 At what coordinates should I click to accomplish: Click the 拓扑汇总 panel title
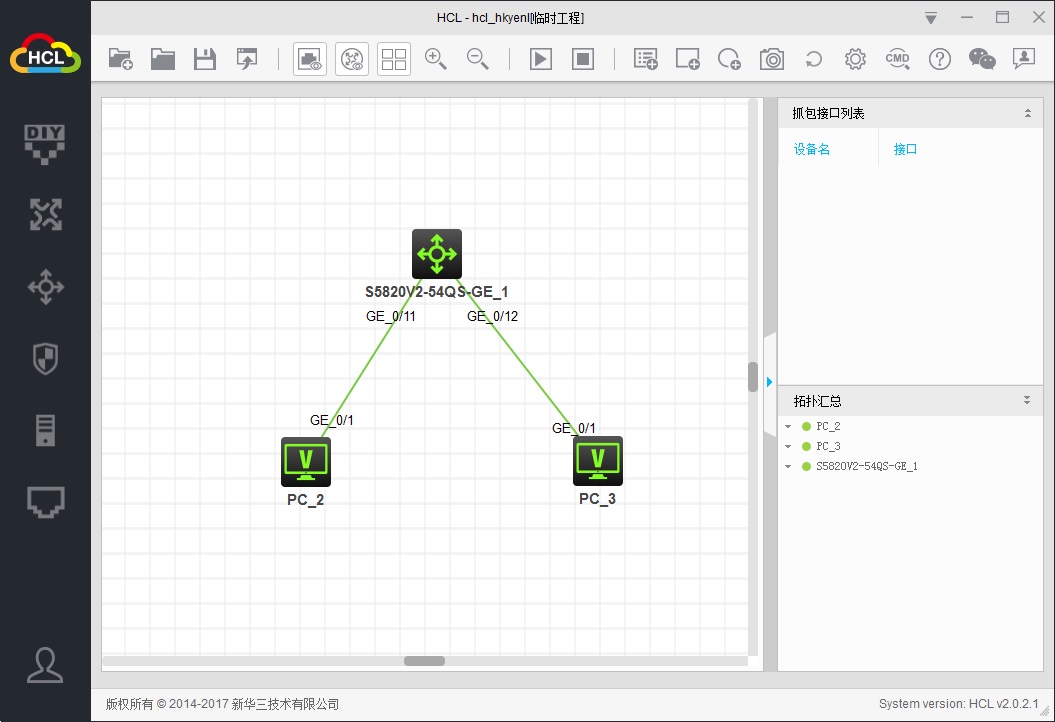tap(817, 401)
